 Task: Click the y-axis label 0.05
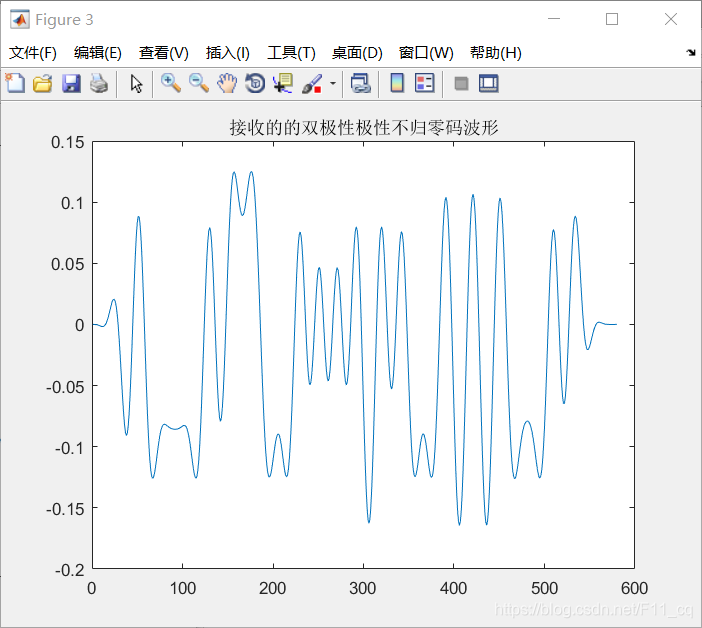point(67,264)
